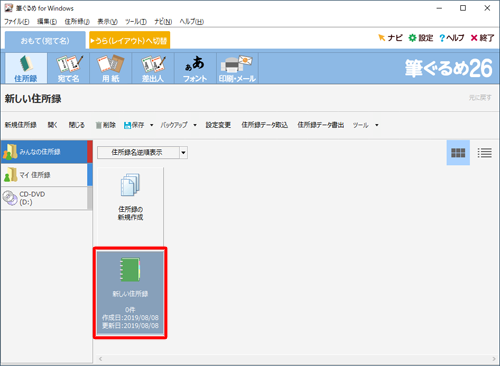Open the 編集 menu

point(47,22)
